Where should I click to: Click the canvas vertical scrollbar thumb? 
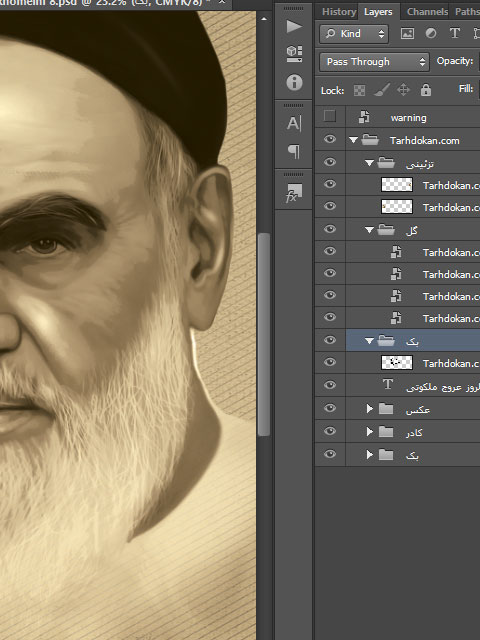pos(264,334)
